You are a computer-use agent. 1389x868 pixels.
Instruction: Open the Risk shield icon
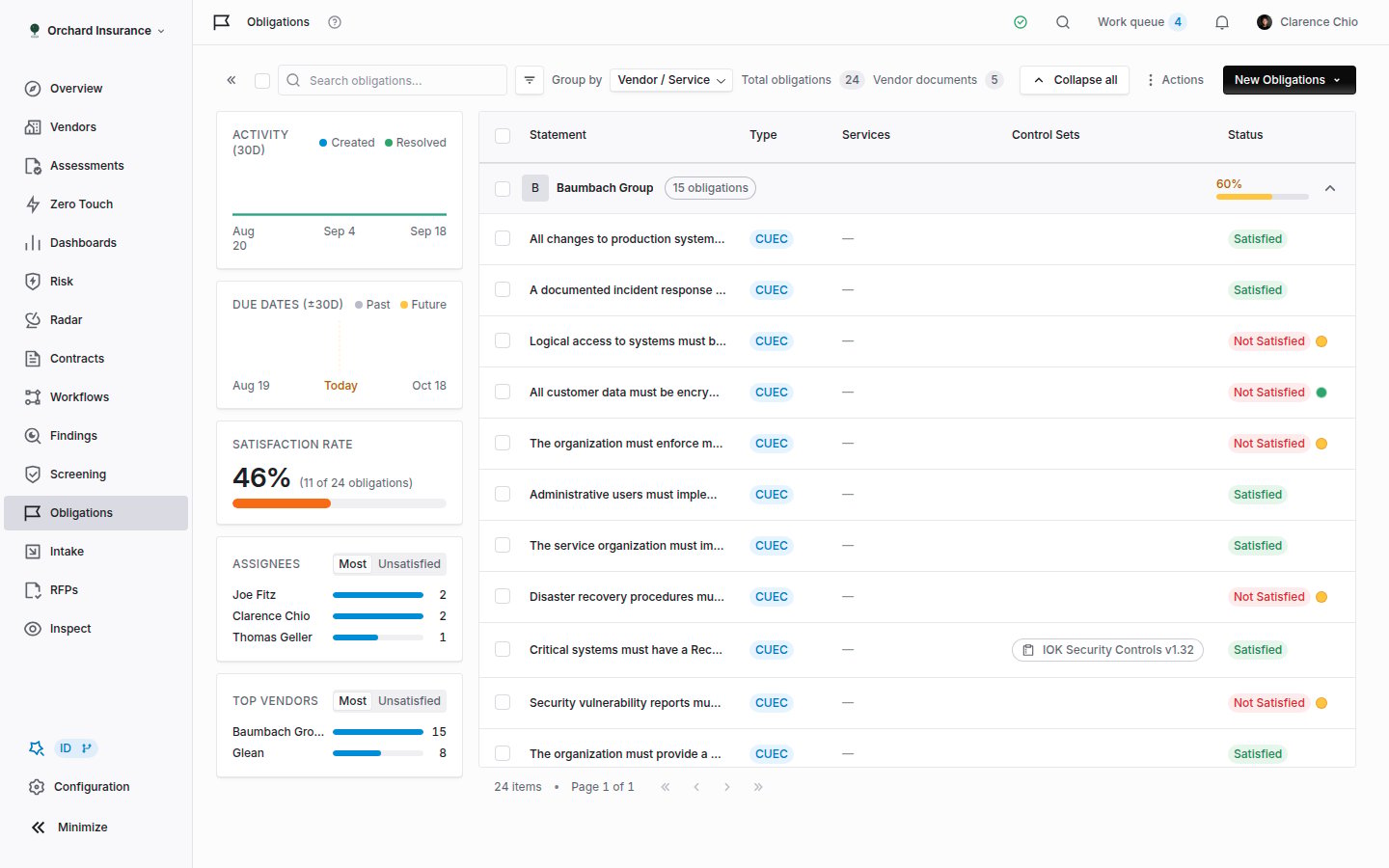click(x=33, y=282)
